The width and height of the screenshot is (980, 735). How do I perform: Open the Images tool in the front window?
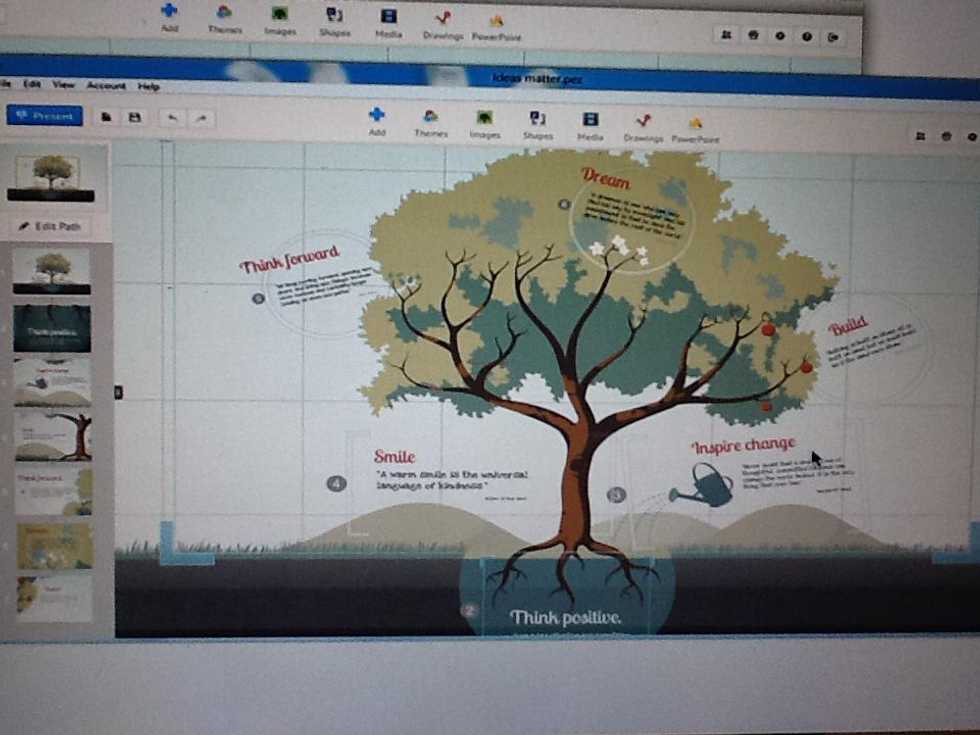coord(485,123)
